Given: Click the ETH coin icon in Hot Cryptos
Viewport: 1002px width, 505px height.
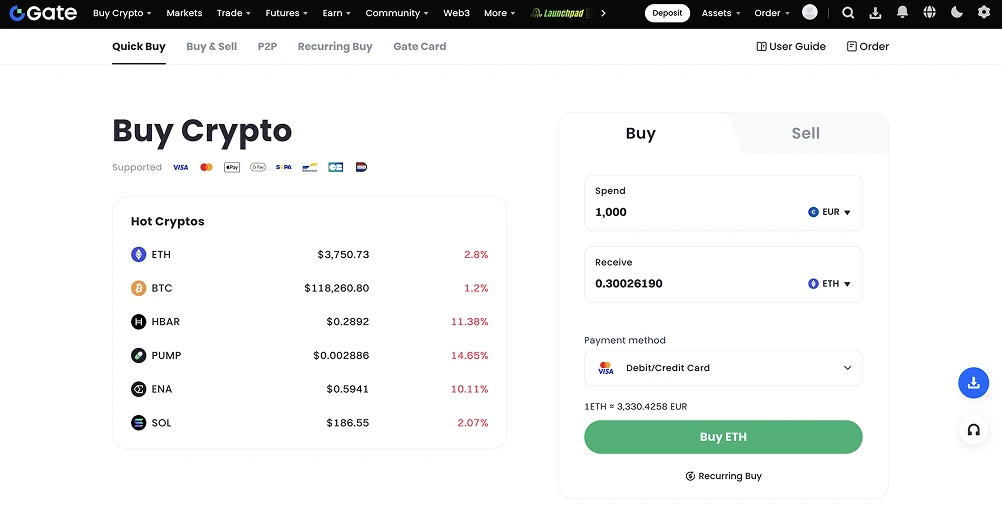Looking at the screenshot, I should [x=139, y=254].
